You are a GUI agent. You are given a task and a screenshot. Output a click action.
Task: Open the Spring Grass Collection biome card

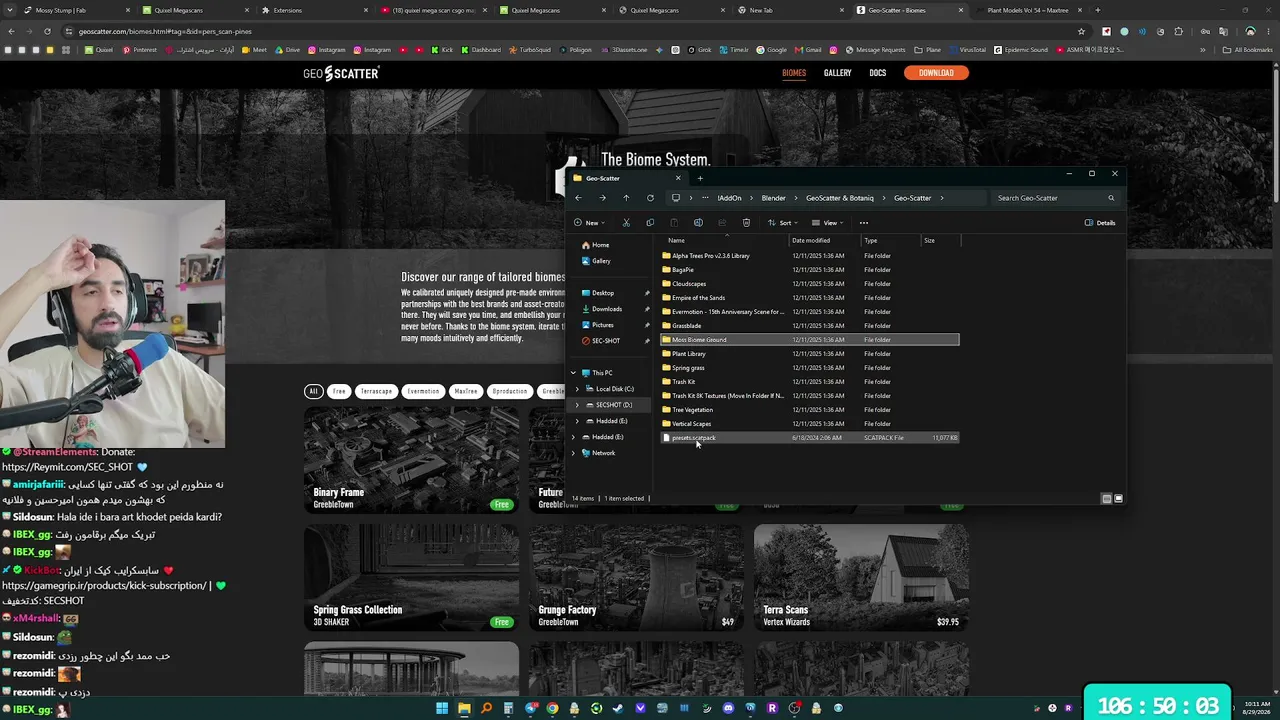click(412, 578)
